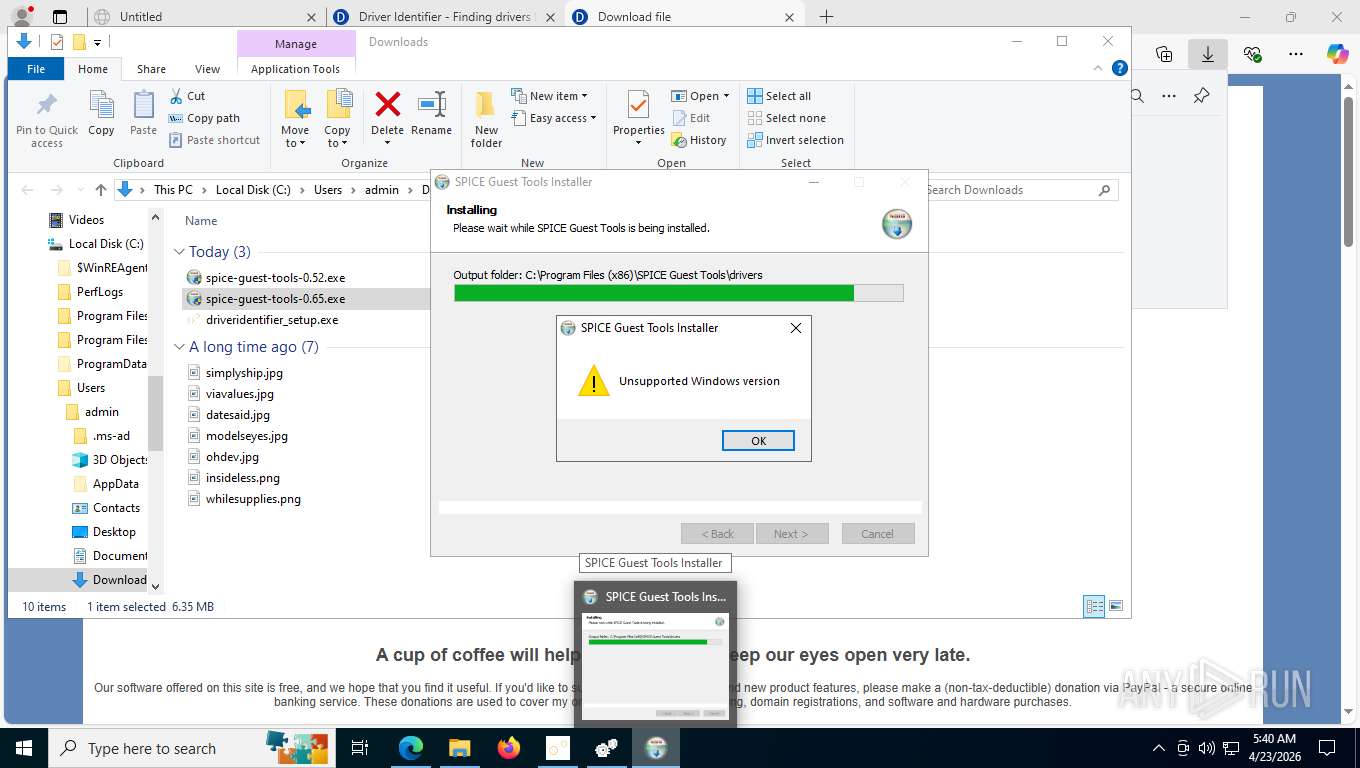Create a New folder from ribbon
The image size is (1360, 768).
tap(486, 118)
